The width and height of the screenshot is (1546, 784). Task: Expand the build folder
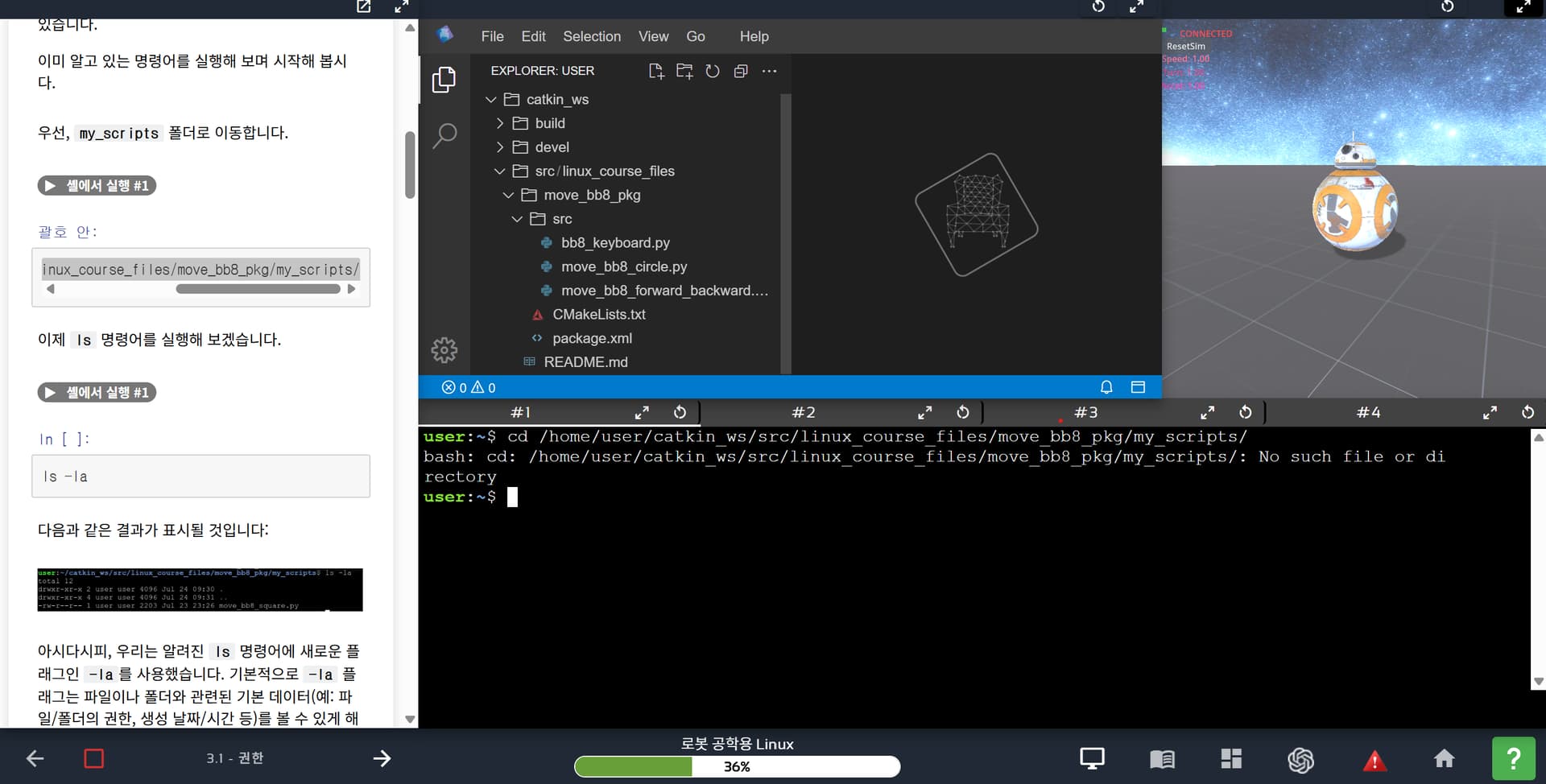pyautogui.click(x=550, y=123)
